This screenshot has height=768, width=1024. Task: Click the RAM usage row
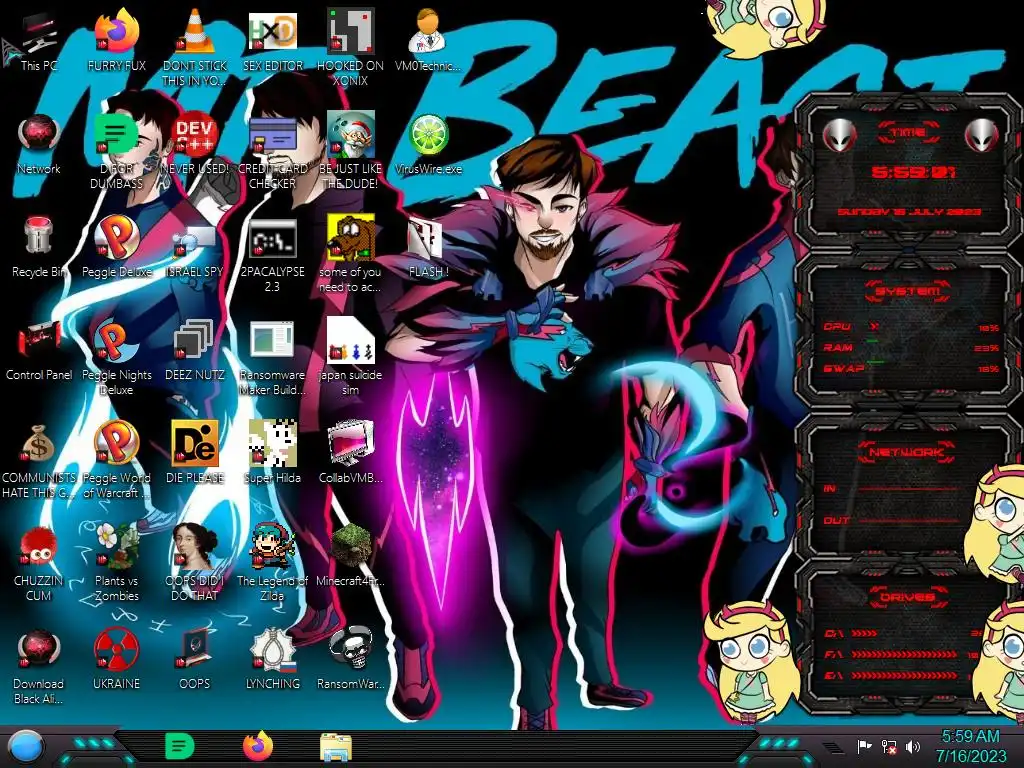coord(911,347)
